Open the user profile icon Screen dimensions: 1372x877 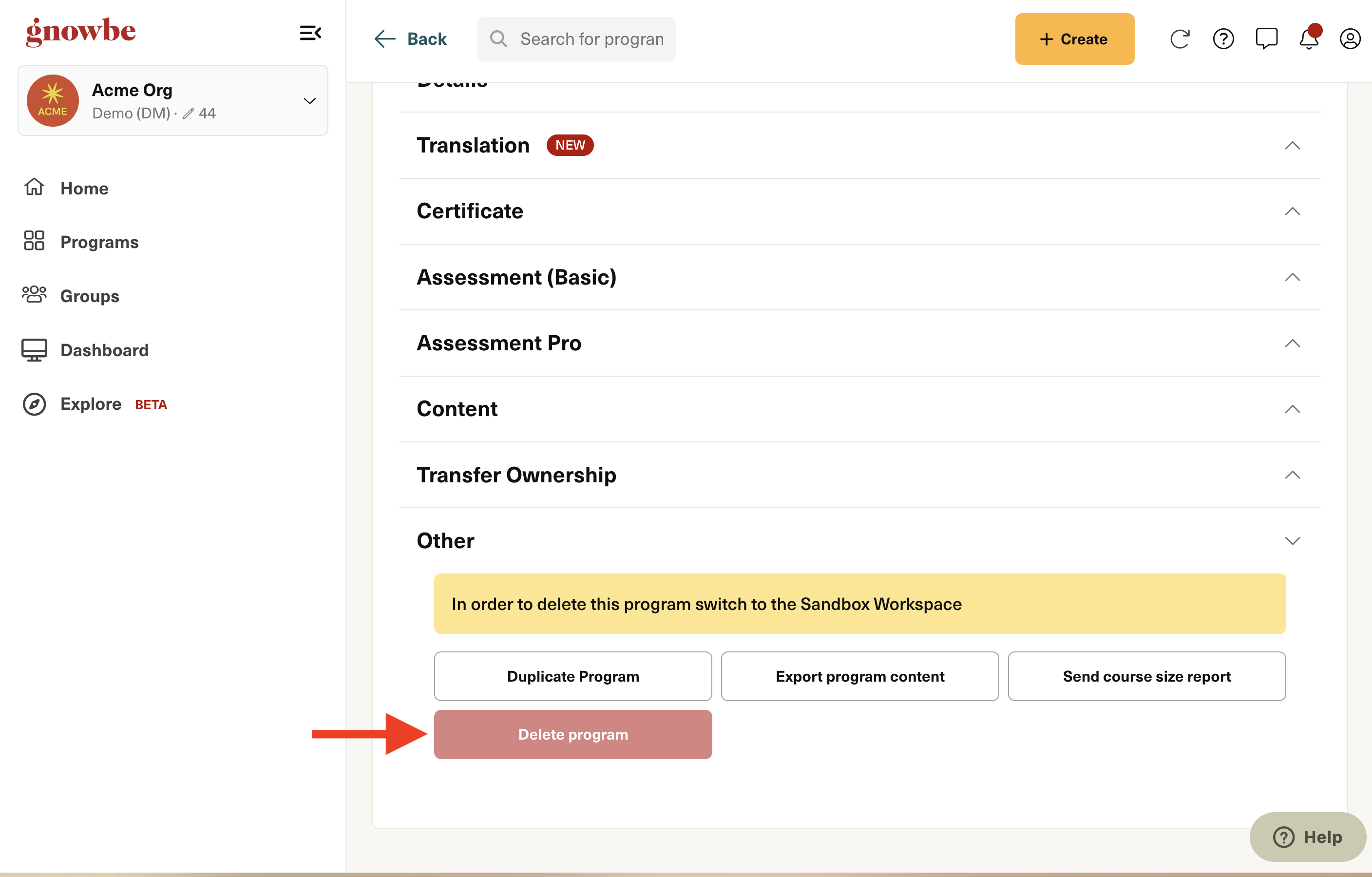pyautogui.click(x=1351, y=39)
